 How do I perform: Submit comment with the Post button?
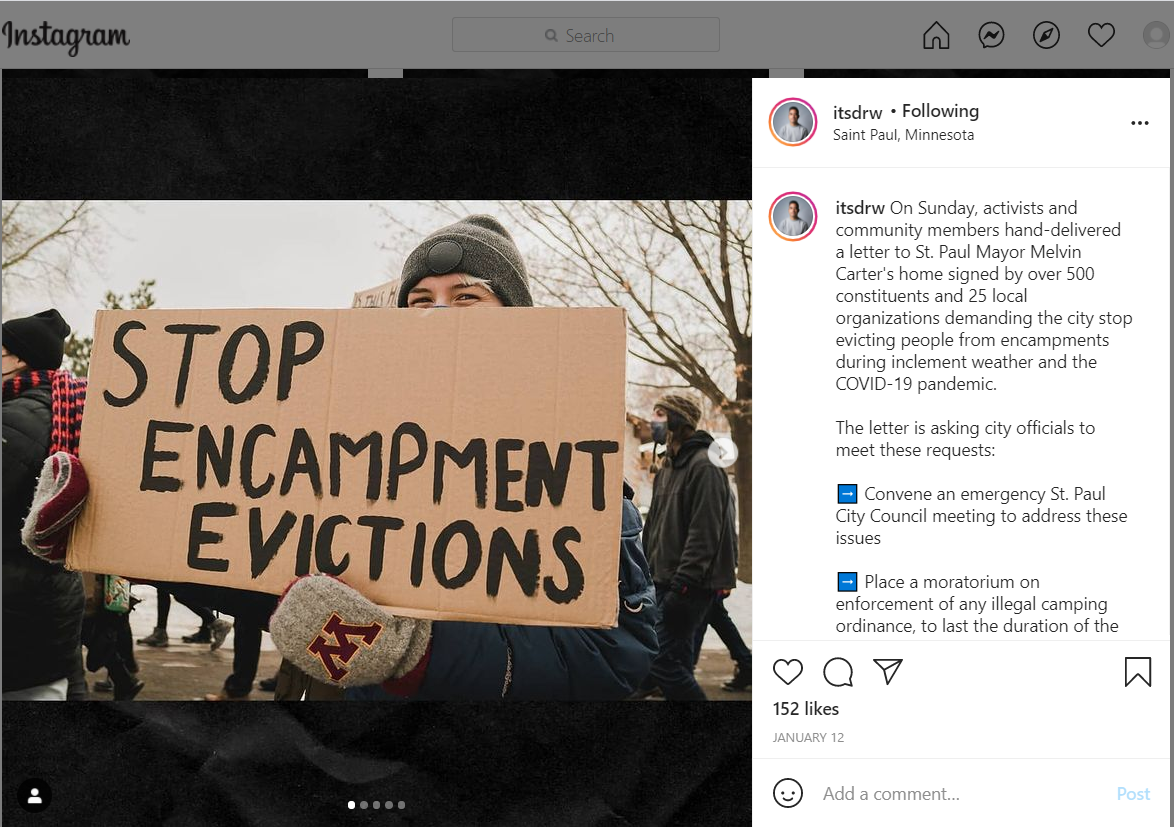pyautogui.click(x=1133, y=793)
